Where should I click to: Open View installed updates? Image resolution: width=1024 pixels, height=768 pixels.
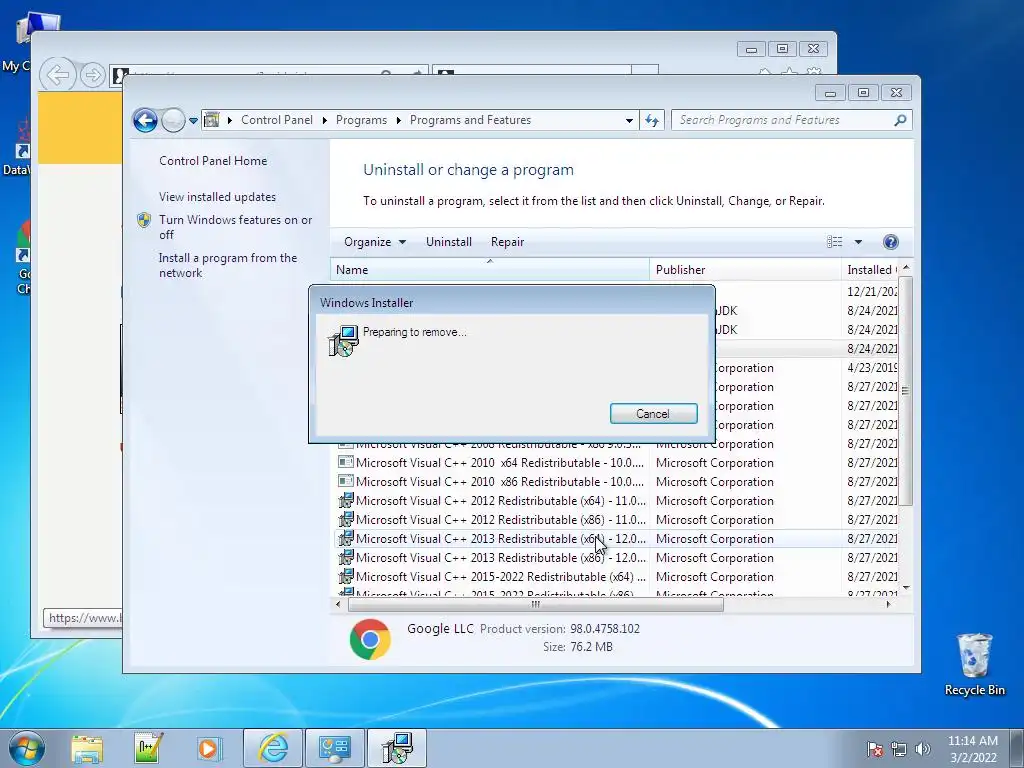coord(217,197)
